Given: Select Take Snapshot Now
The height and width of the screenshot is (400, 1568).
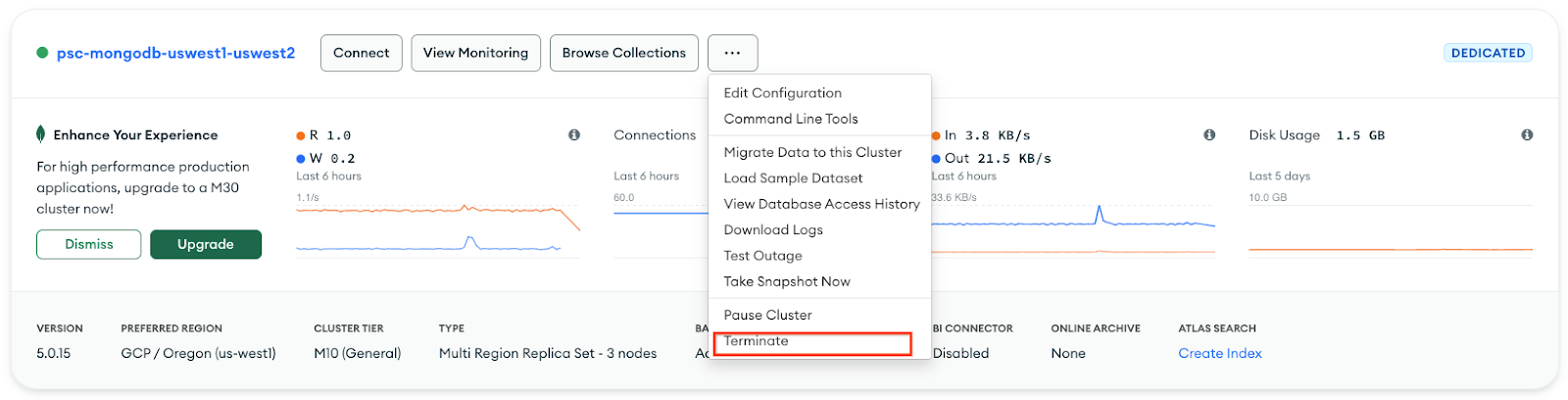Looking at the screenshot, I should tap(787, 281).
